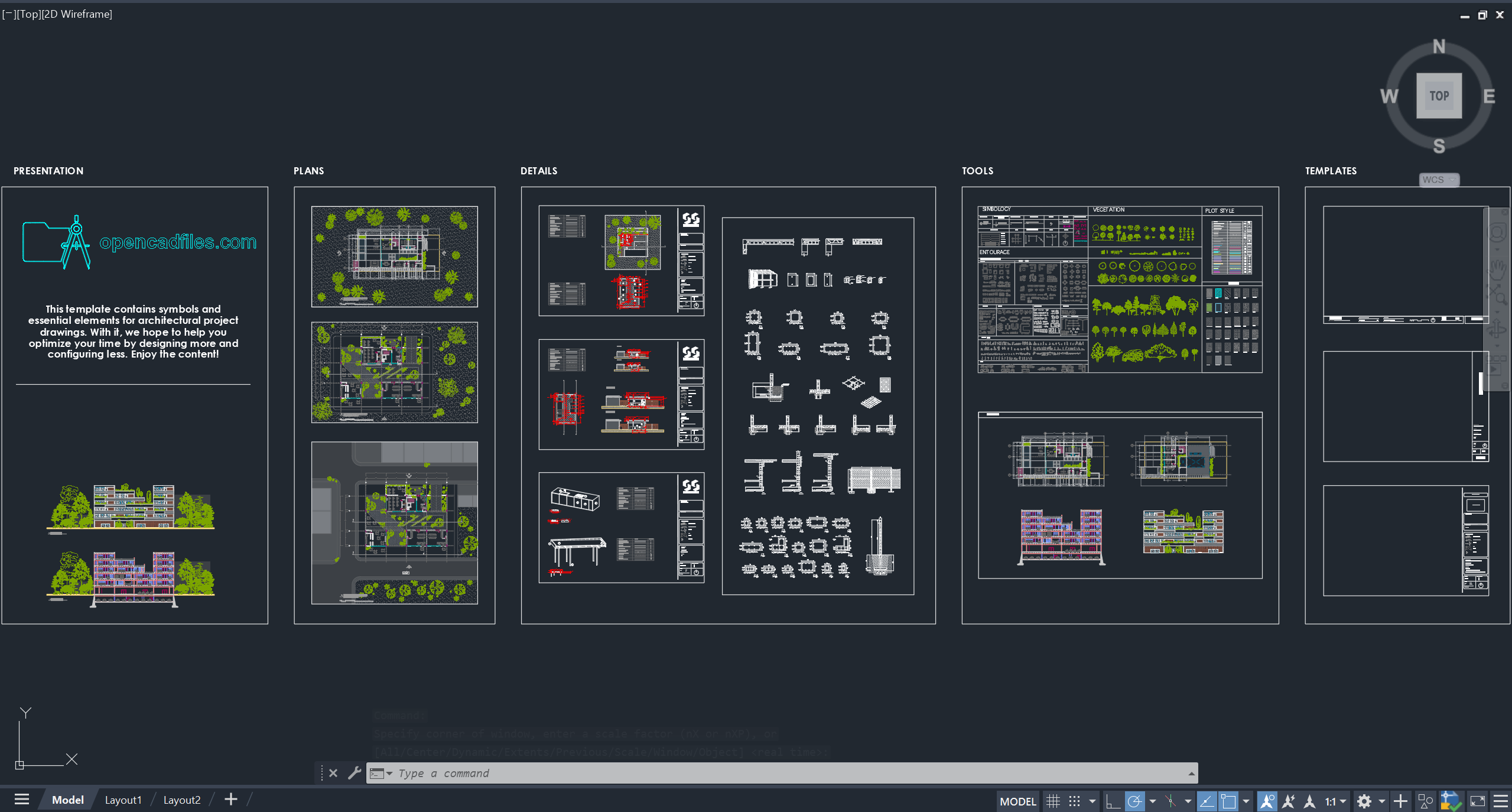
Task: Open the viewport controls [-] menu
Action: 8,14
